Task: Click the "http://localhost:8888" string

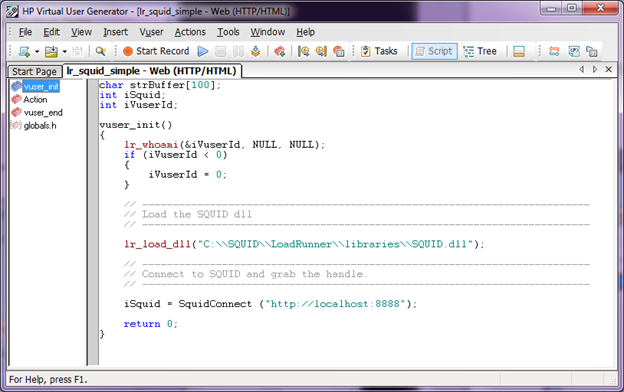Action: (335, 304)
